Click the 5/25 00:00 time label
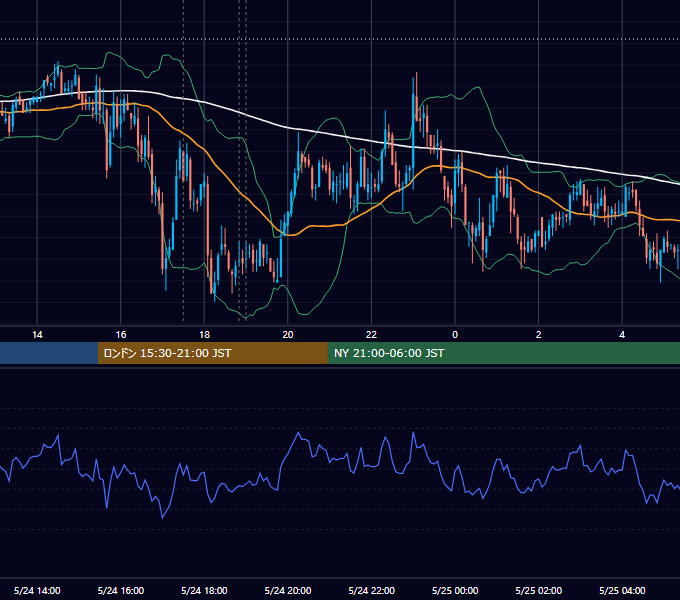 click(x=455, y=590)
